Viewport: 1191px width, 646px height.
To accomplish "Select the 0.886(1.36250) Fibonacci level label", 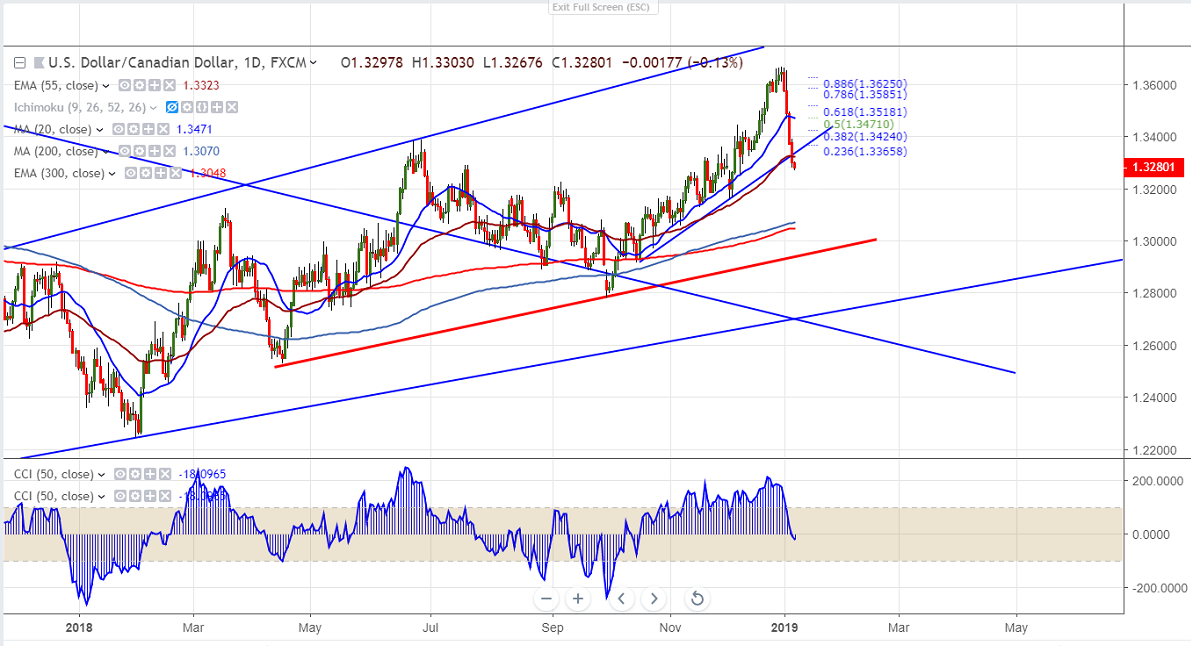I will 865,84.
